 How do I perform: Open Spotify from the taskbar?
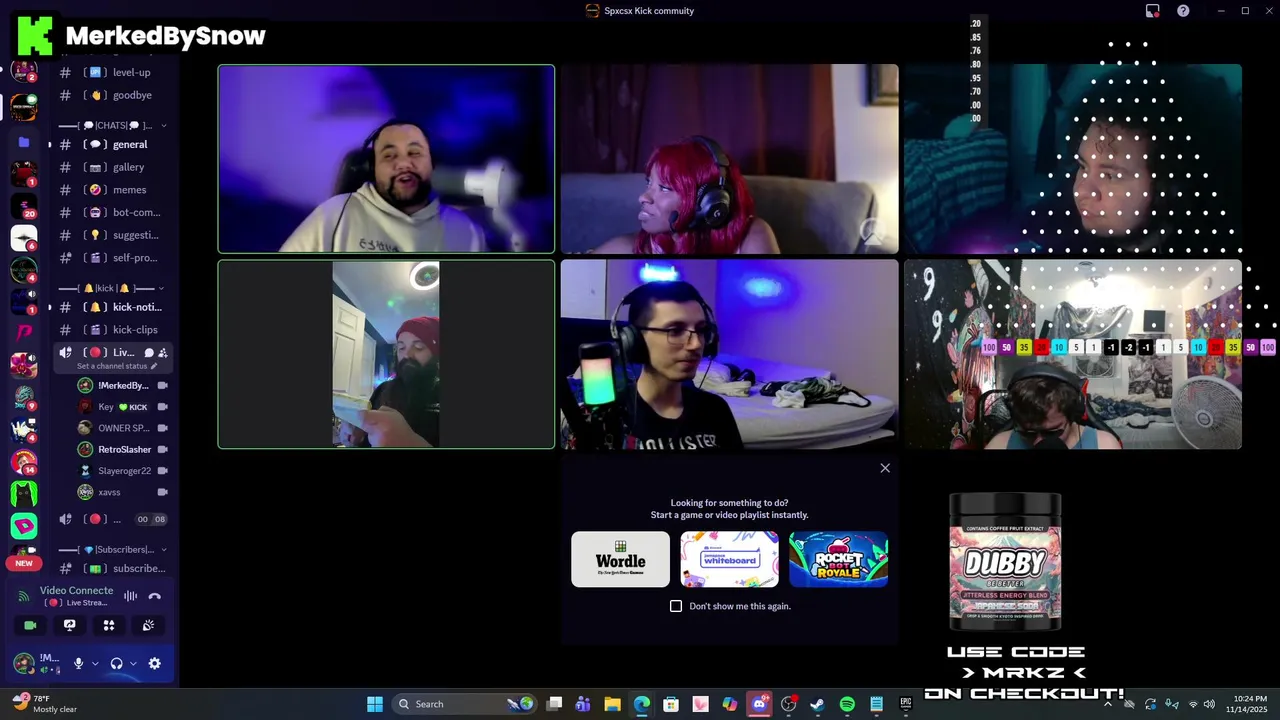pyautogui.click(x=847, y=704)
